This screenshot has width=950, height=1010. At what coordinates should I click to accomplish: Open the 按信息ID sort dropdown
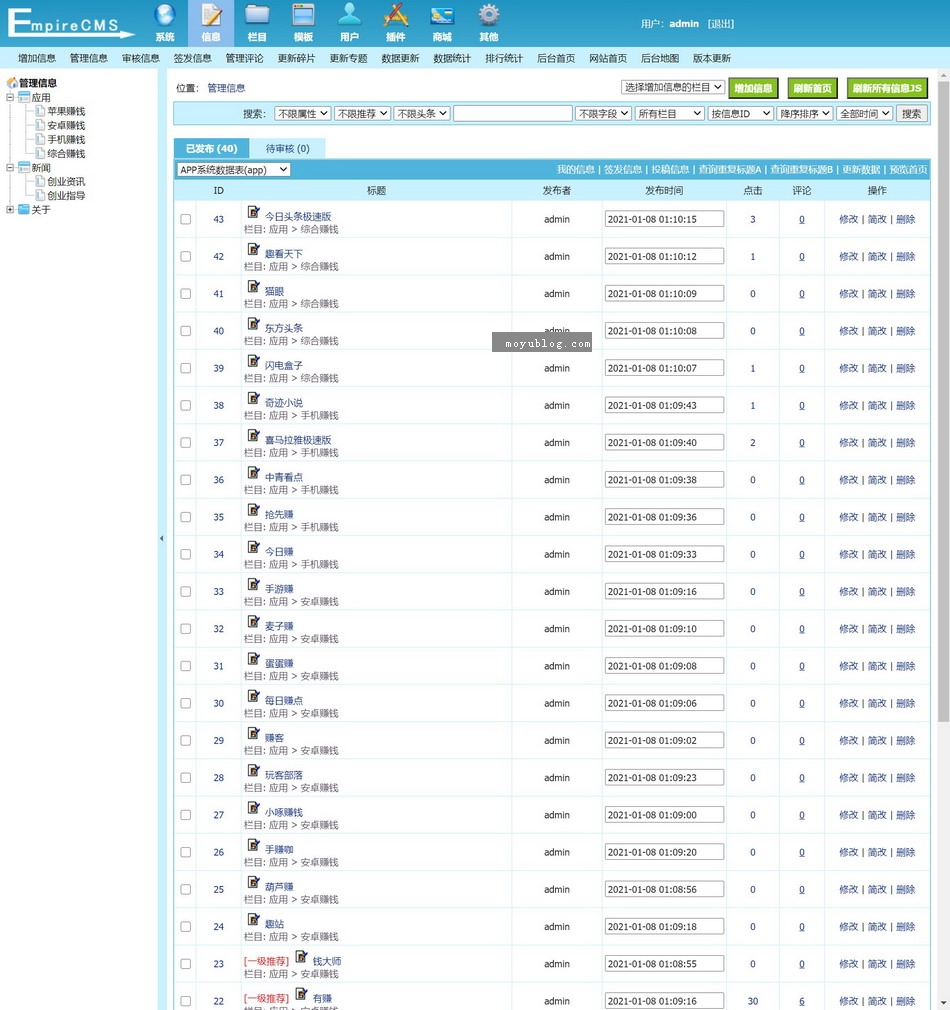pos(740,113)
